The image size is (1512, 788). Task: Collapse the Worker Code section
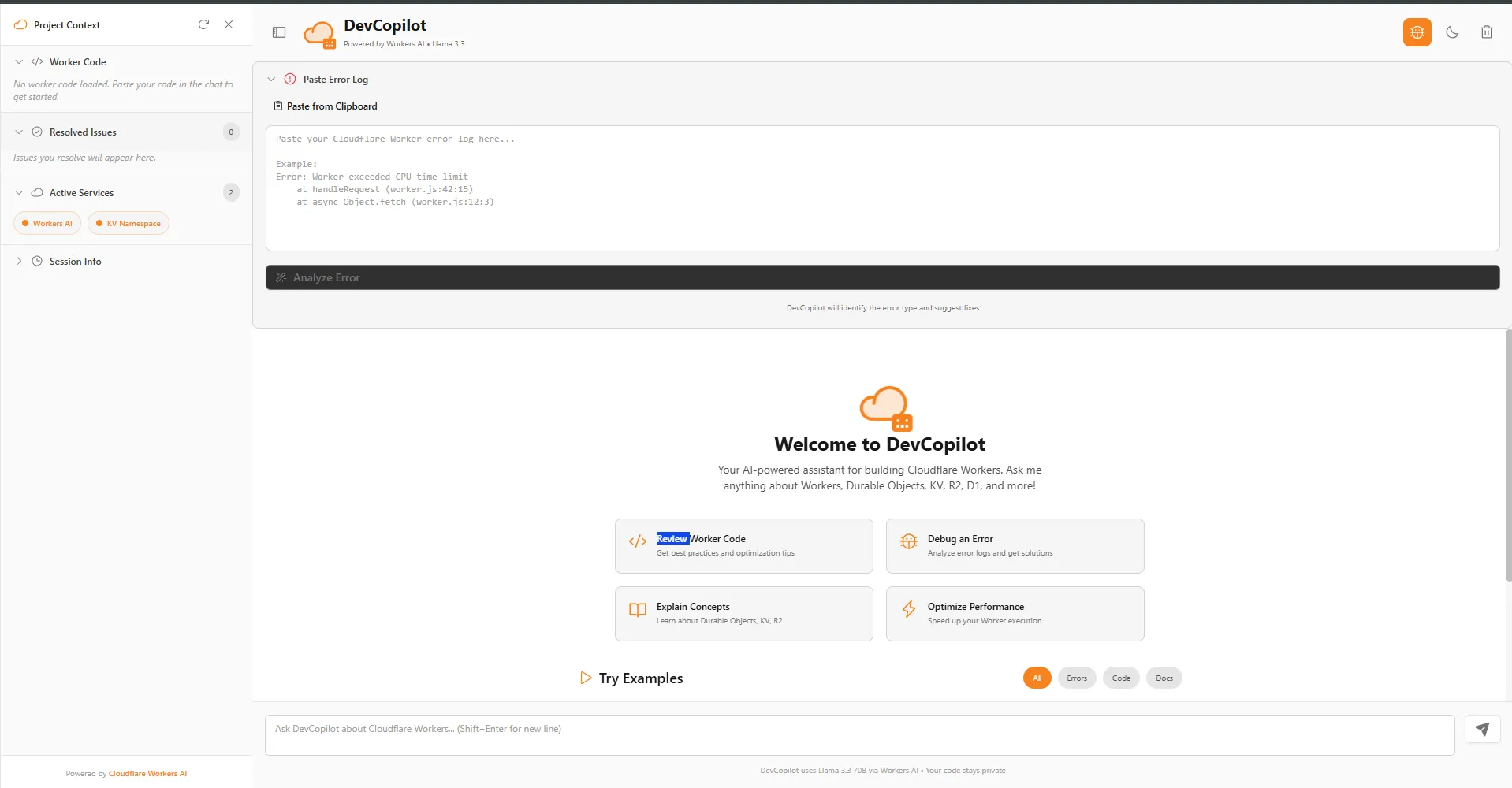[x=19, y=61]
